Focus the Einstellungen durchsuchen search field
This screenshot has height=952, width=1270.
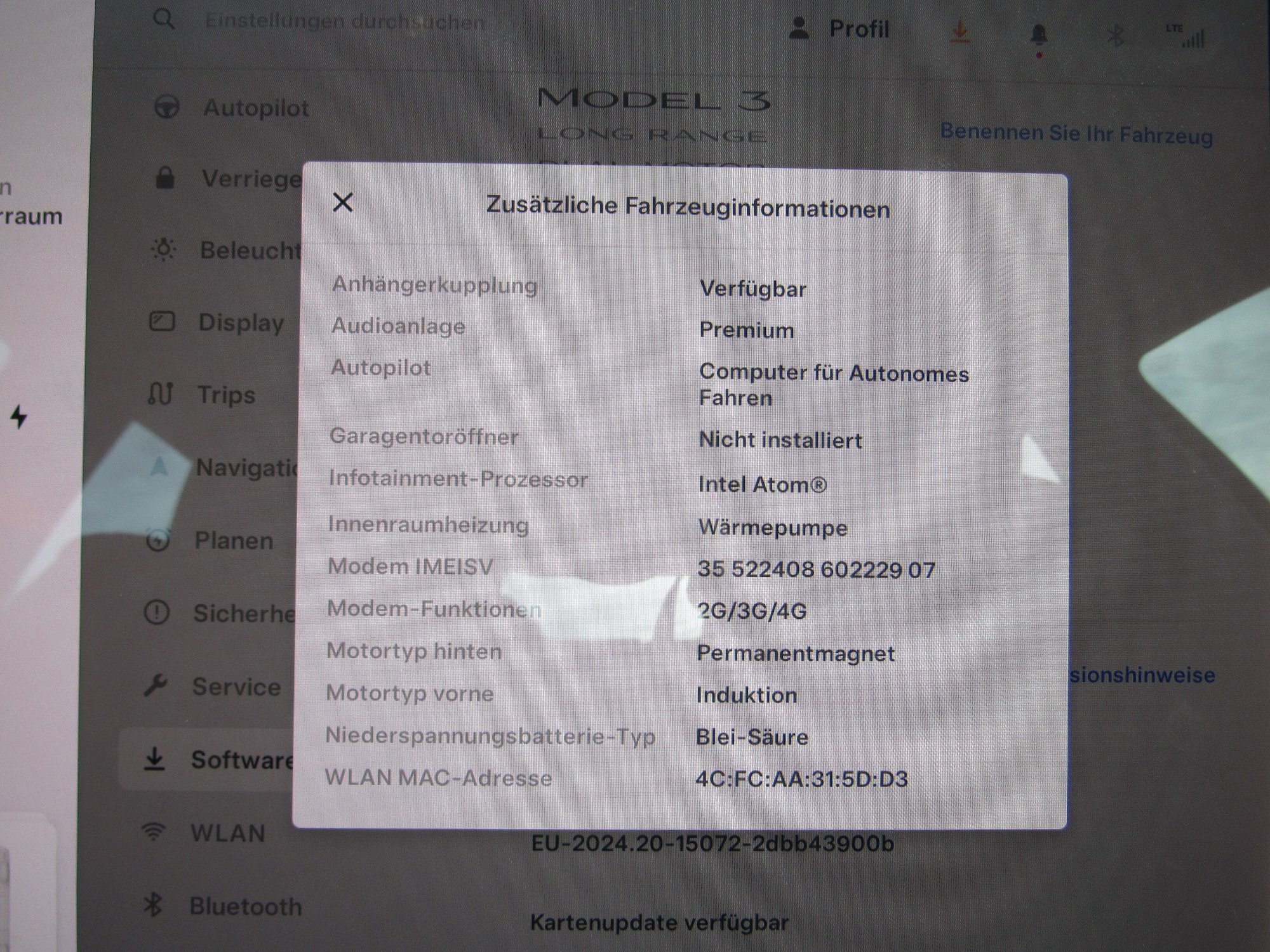point(346,22)
